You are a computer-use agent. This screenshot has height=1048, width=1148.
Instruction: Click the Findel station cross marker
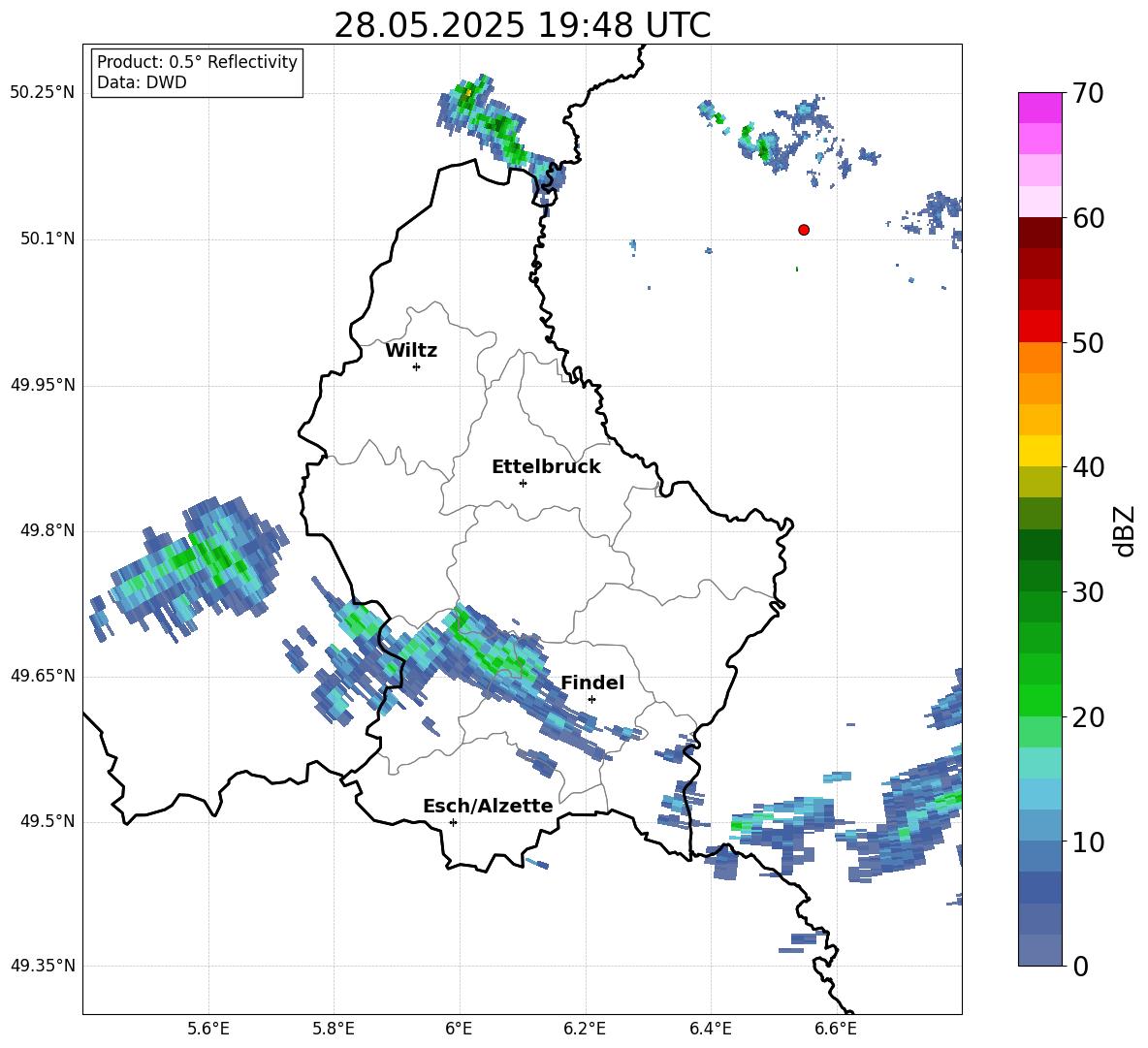point(591,699)
